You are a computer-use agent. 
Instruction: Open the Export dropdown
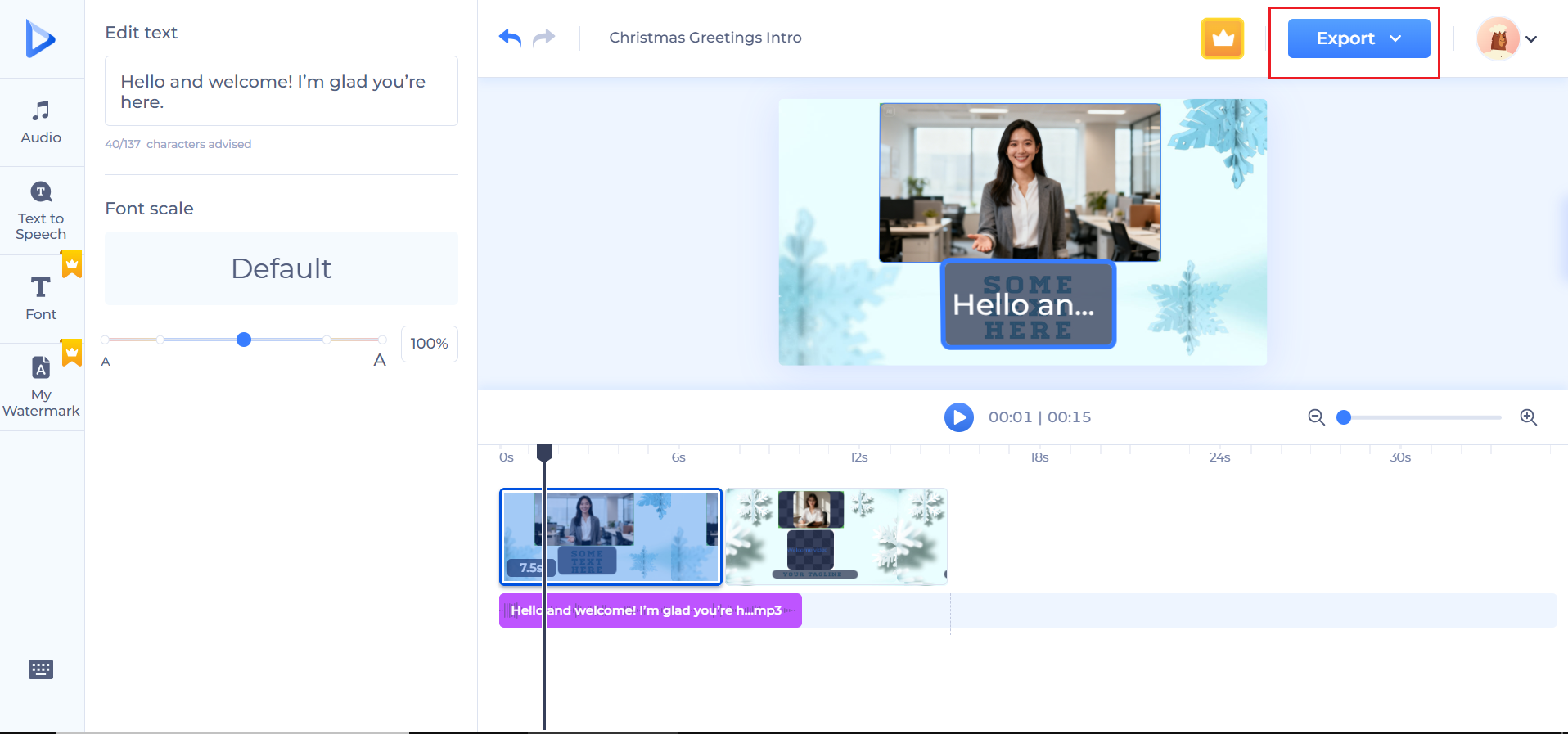1358,38
